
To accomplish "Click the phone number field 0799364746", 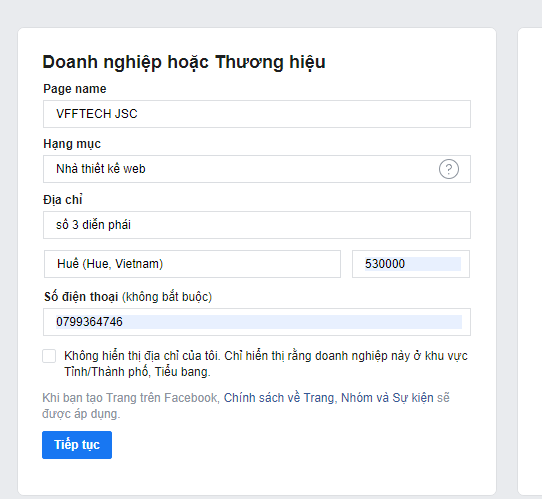I will [257, 322].
